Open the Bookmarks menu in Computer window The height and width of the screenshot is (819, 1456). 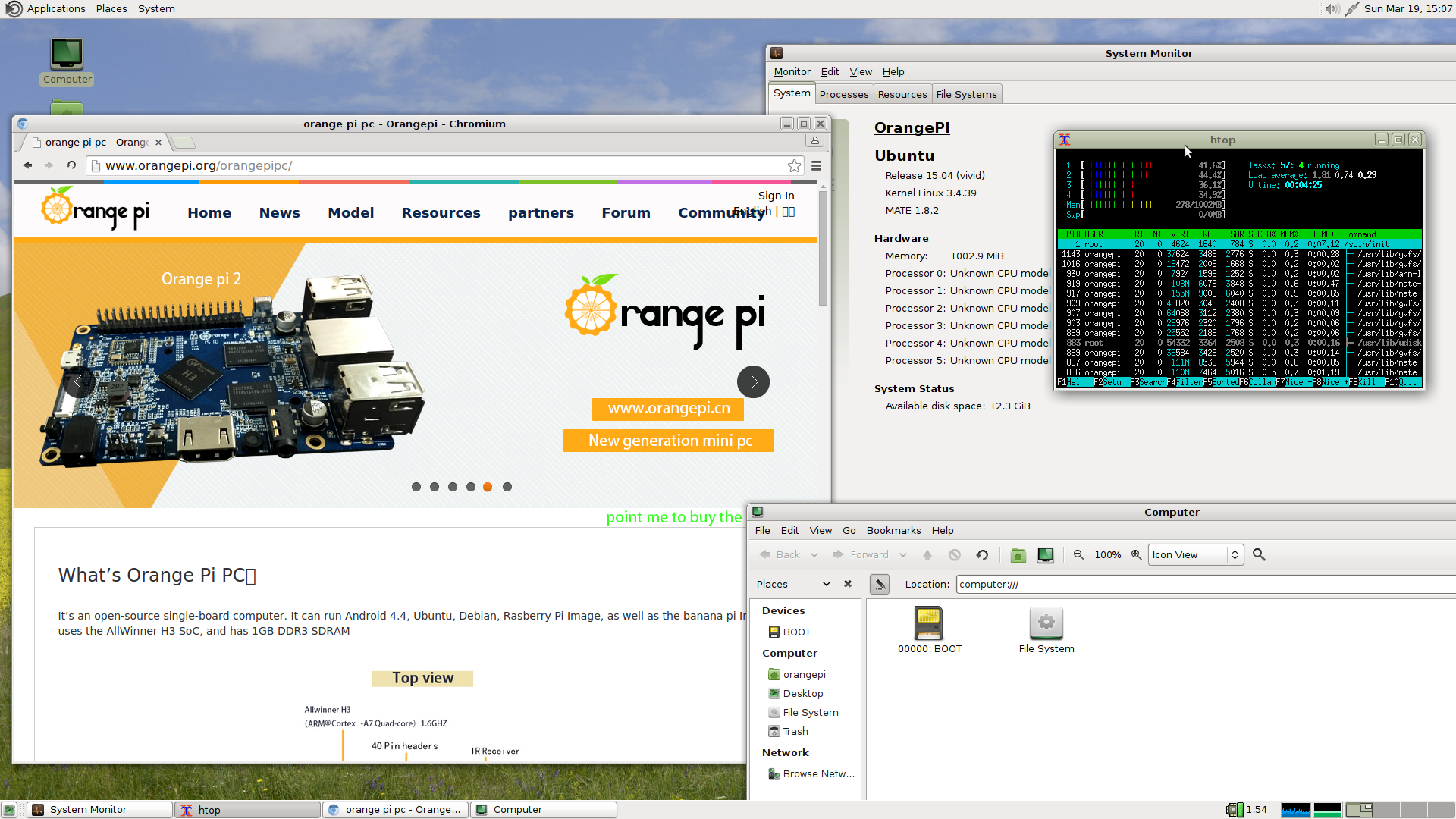tap(893, 530)
